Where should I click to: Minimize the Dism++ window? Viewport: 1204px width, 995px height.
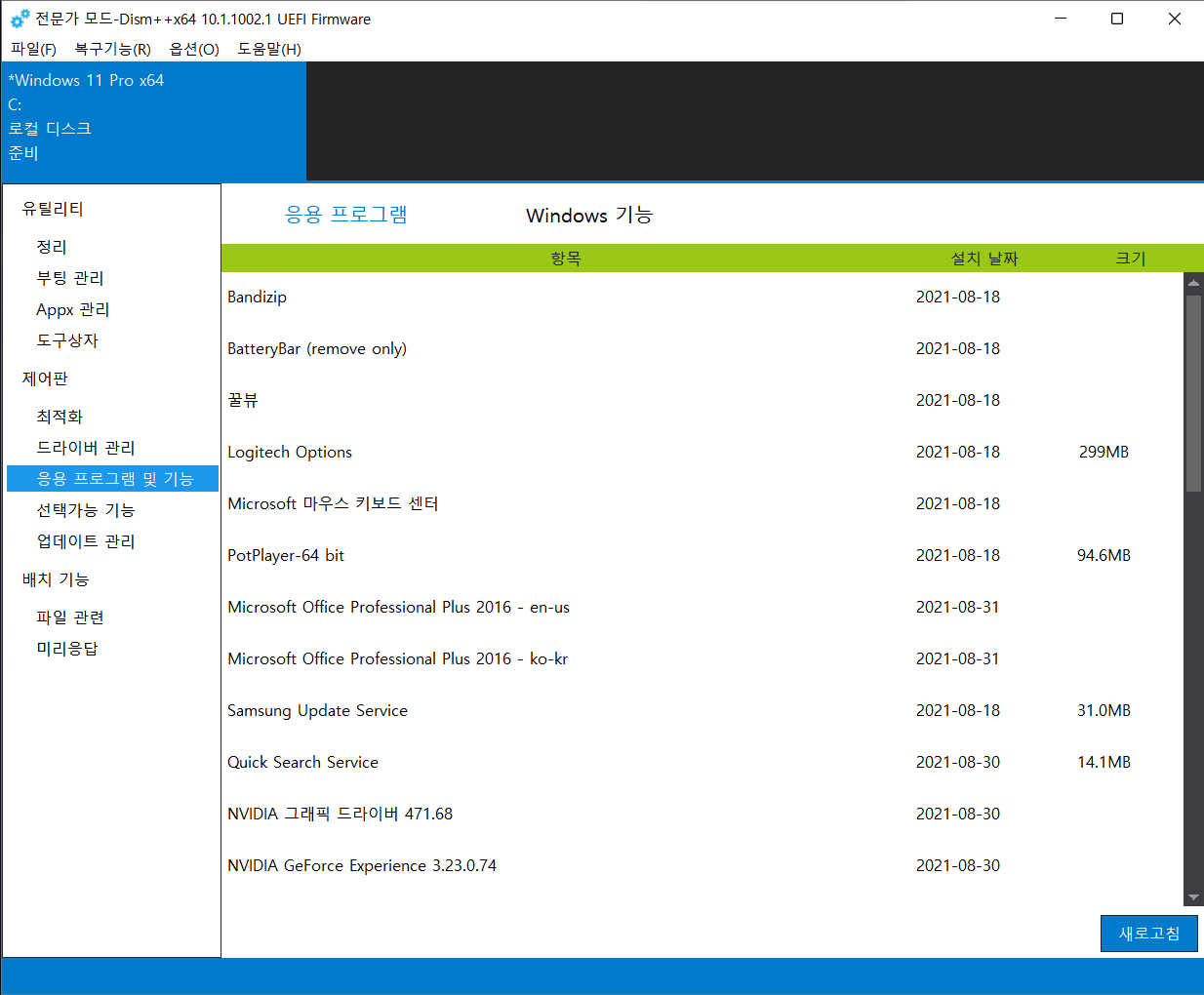(x=1061, y=19)
